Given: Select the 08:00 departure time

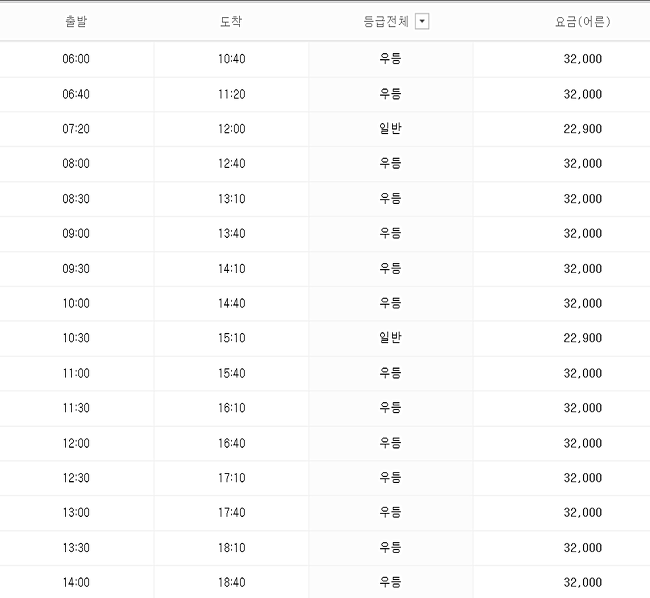Looking at the screenshot, I should point(76,164).
